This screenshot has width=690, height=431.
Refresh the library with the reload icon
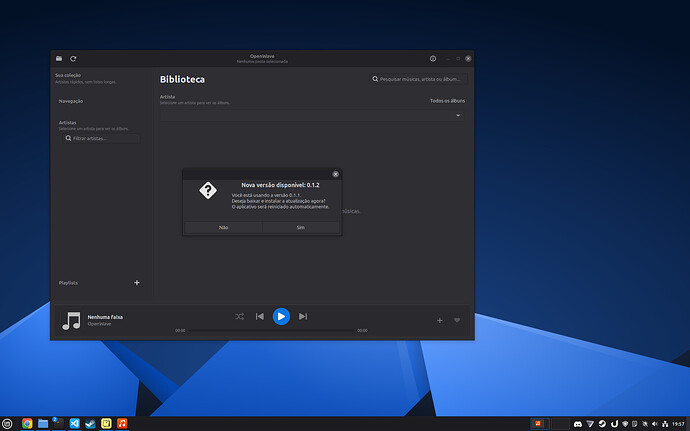73,59
